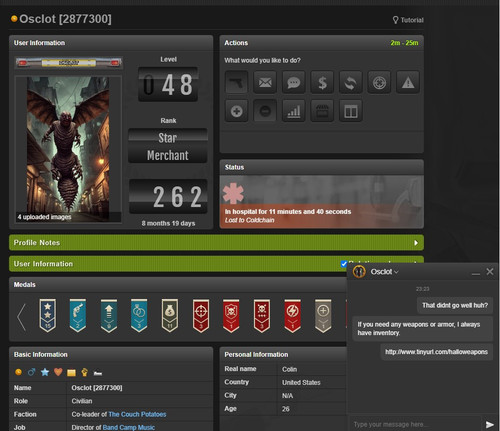500x431 pixels.
Task: Select the teal up-arrow medal
Action: tap(109, 315)
